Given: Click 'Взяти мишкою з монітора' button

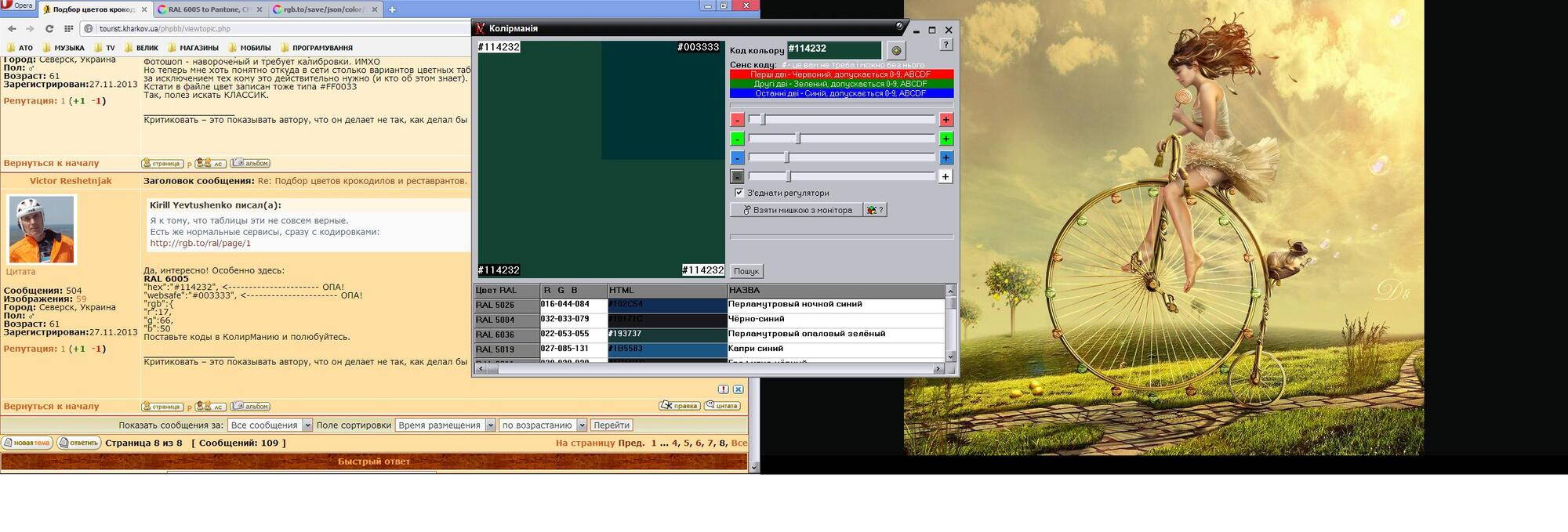Looking at the screenshot, I should [797, 210].
